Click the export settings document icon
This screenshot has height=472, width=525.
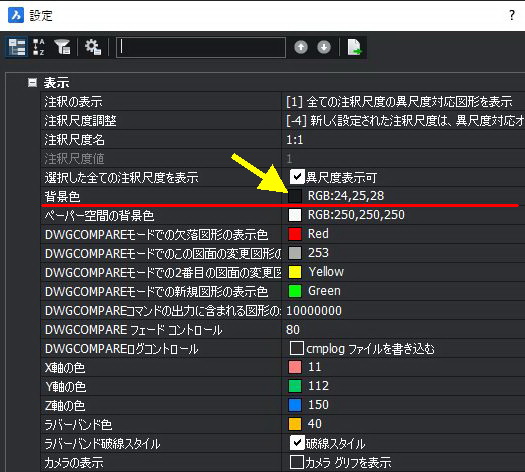[x=354, y=47]
